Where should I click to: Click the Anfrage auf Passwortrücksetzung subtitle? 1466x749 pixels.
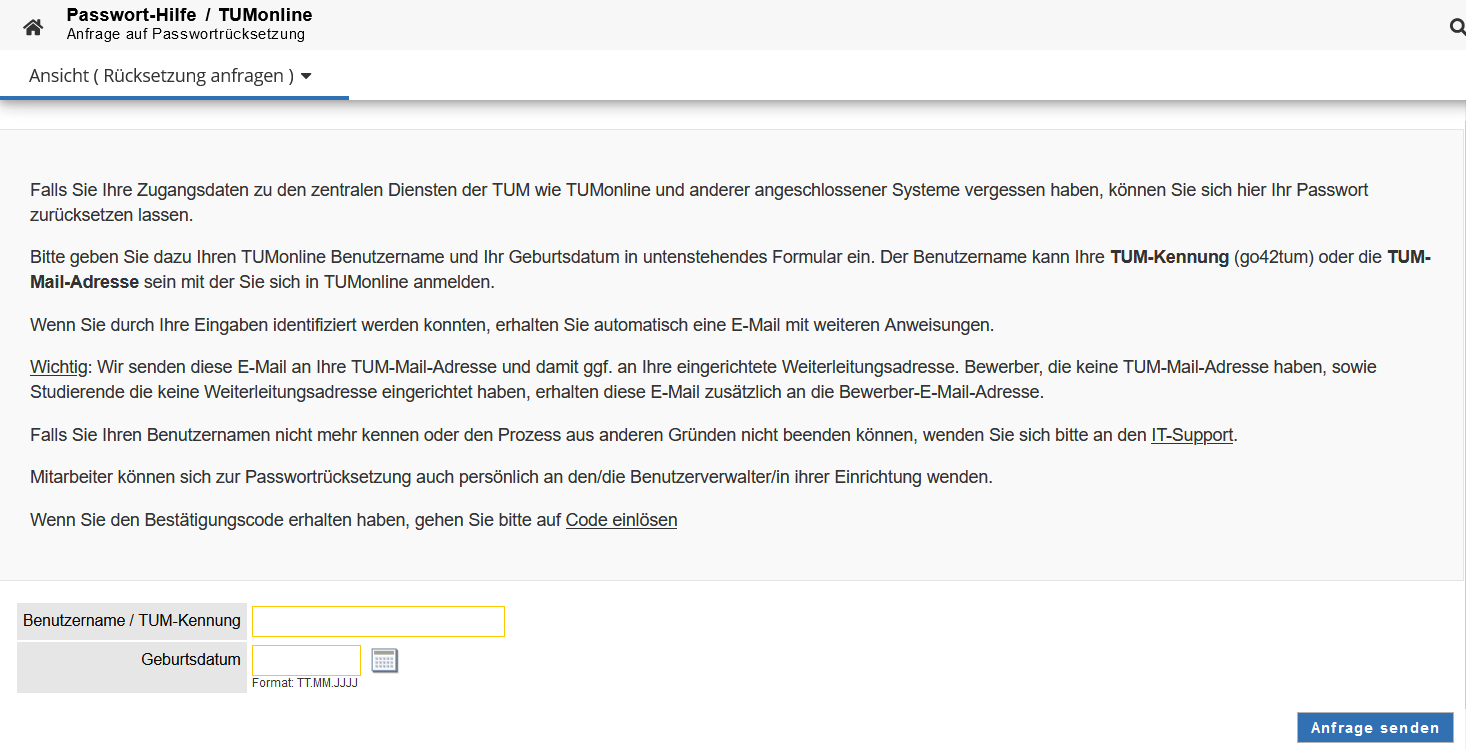click(x=185, y=34)
